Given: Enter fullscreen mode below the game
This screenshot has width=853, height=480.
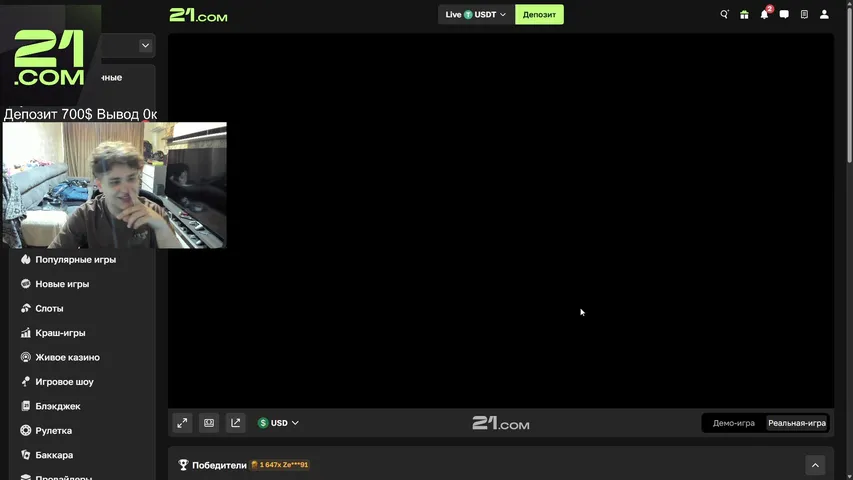Looking at the screenshot, I should pos(182,423).
